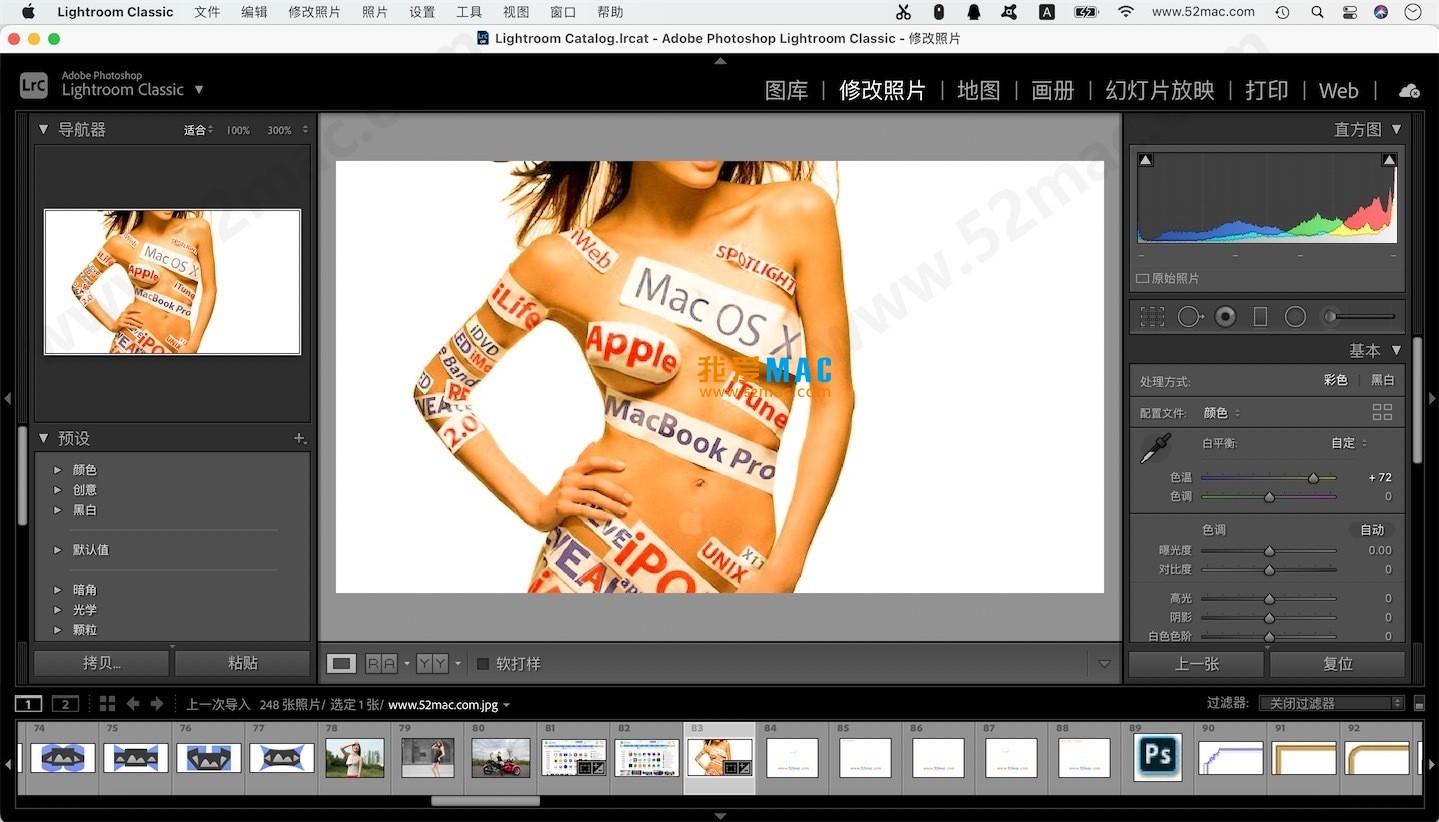Image resolution: width=1439 pixels, height=822 pixels.
Task: Open Wi-Fi status menu icon
Action: pyautogui.click(x=1126, y=12)
